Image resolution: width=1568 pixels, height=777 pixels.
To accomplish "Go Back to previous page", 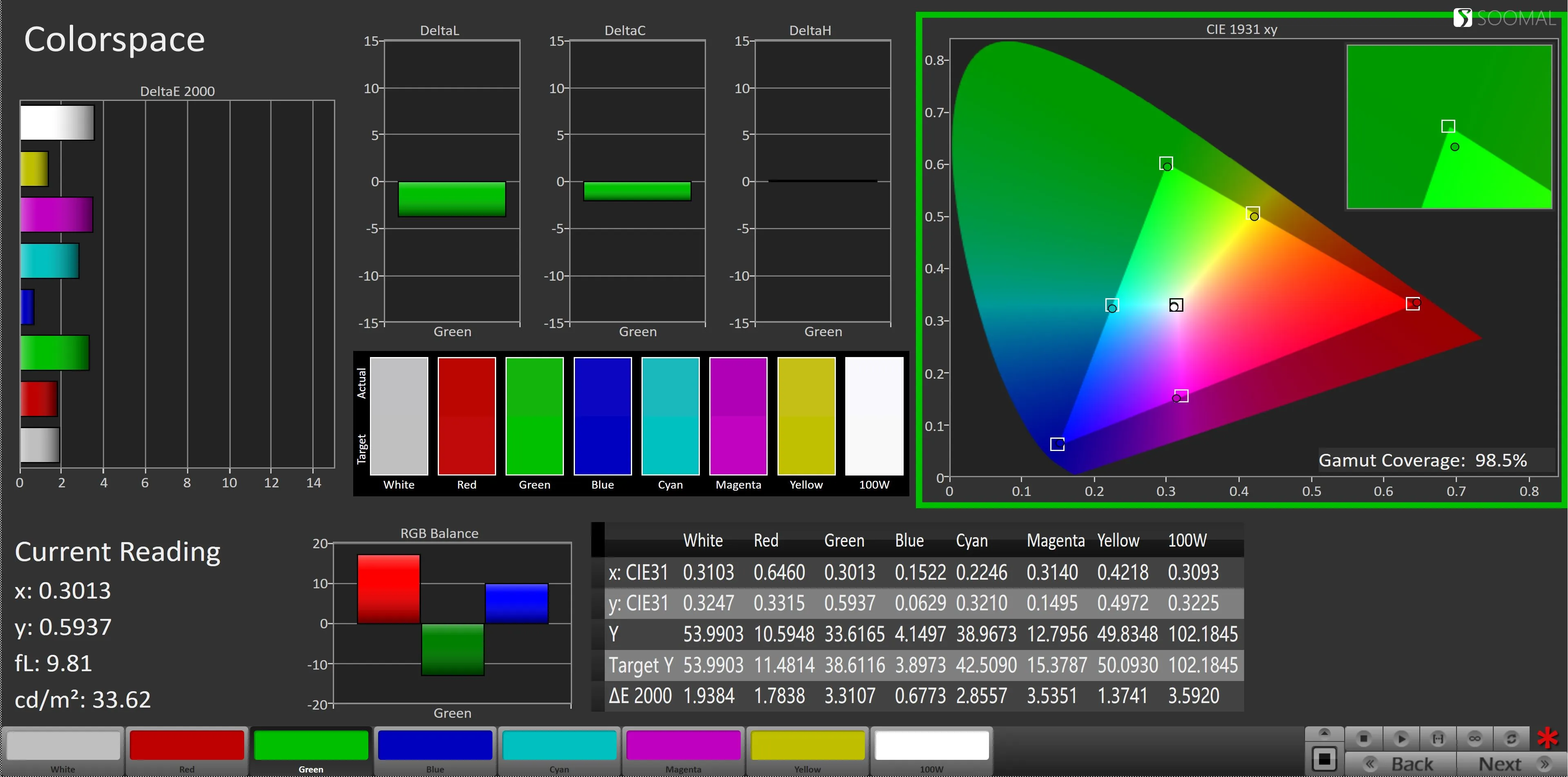I will click(x=1400, y=764).
